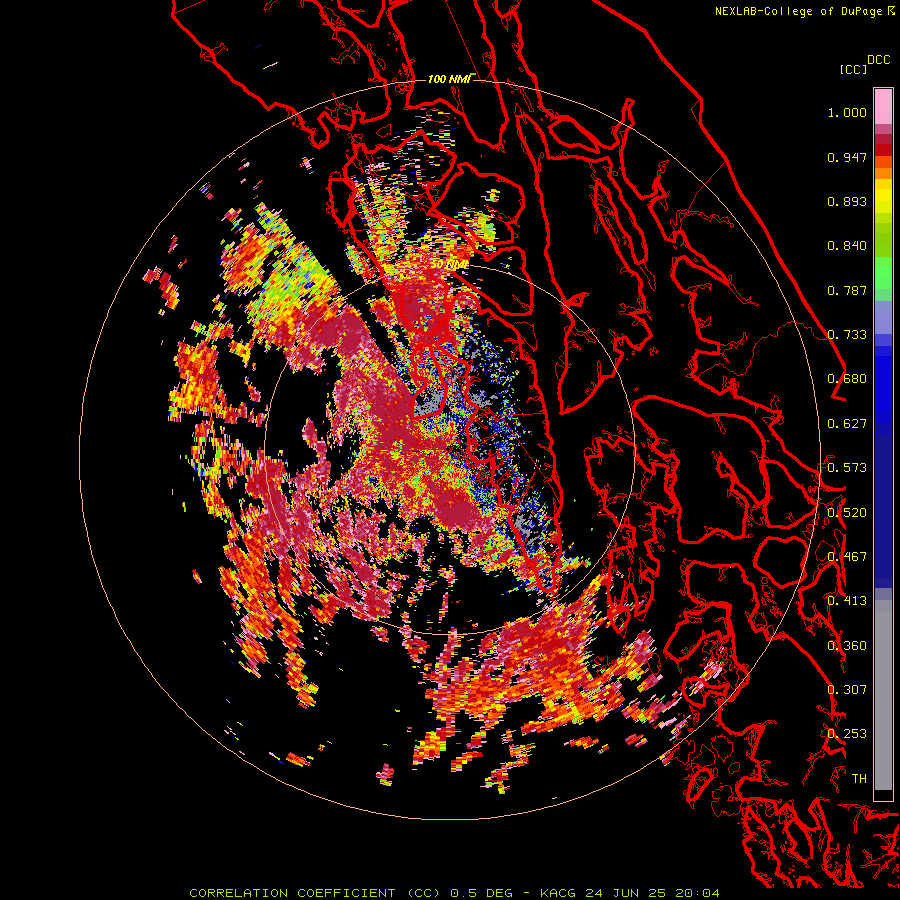
Task: Select the 0.413 scale value
Action: coord(847,601)
